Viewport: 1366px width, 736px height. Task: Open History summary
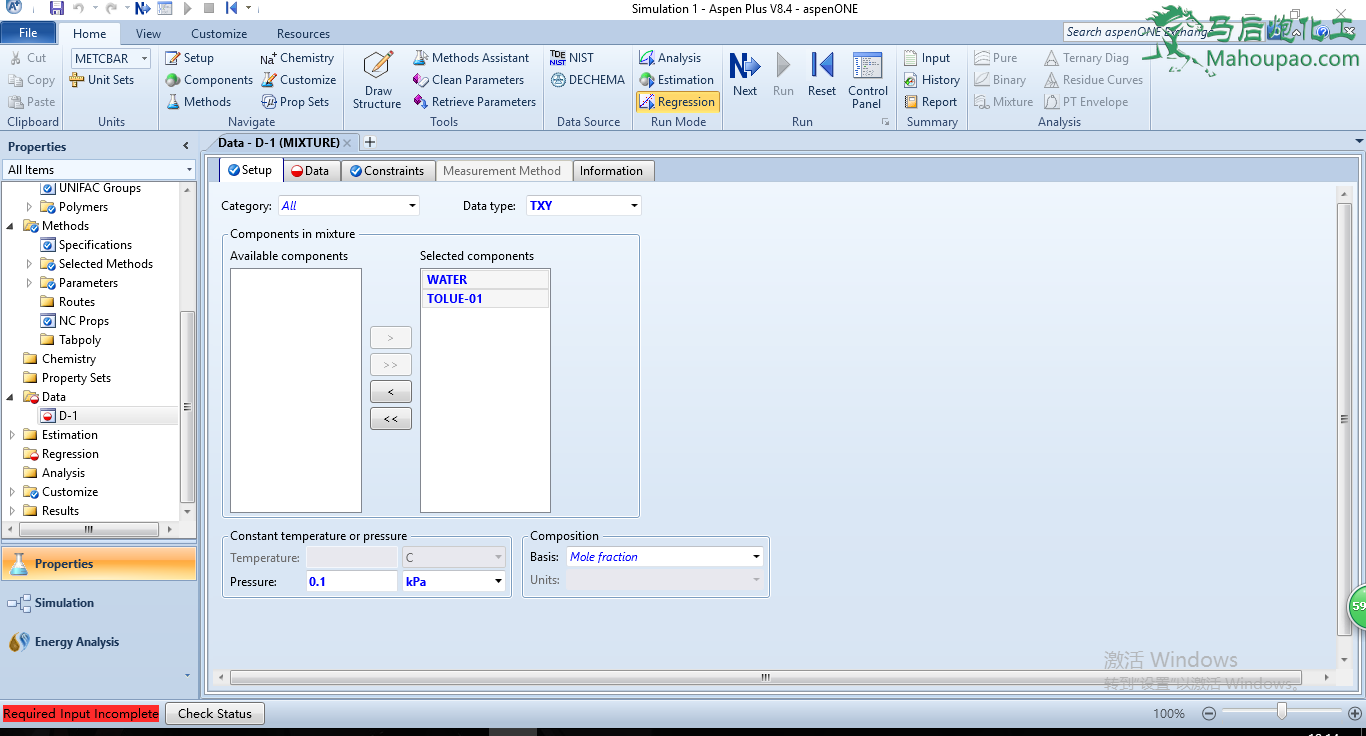tap(931, 80)
